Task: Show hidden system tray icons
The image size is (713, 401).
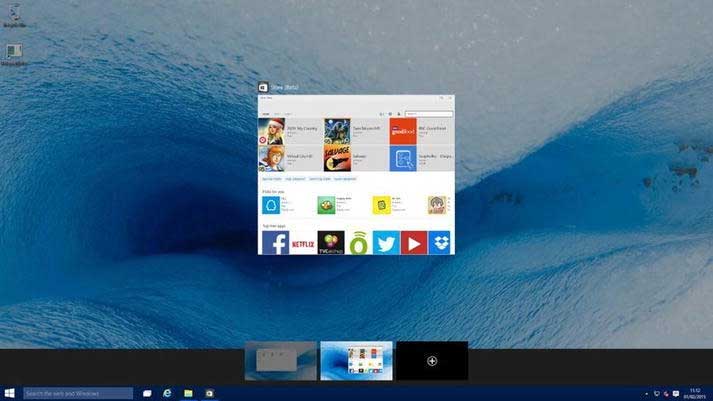Action: point(645,393)
